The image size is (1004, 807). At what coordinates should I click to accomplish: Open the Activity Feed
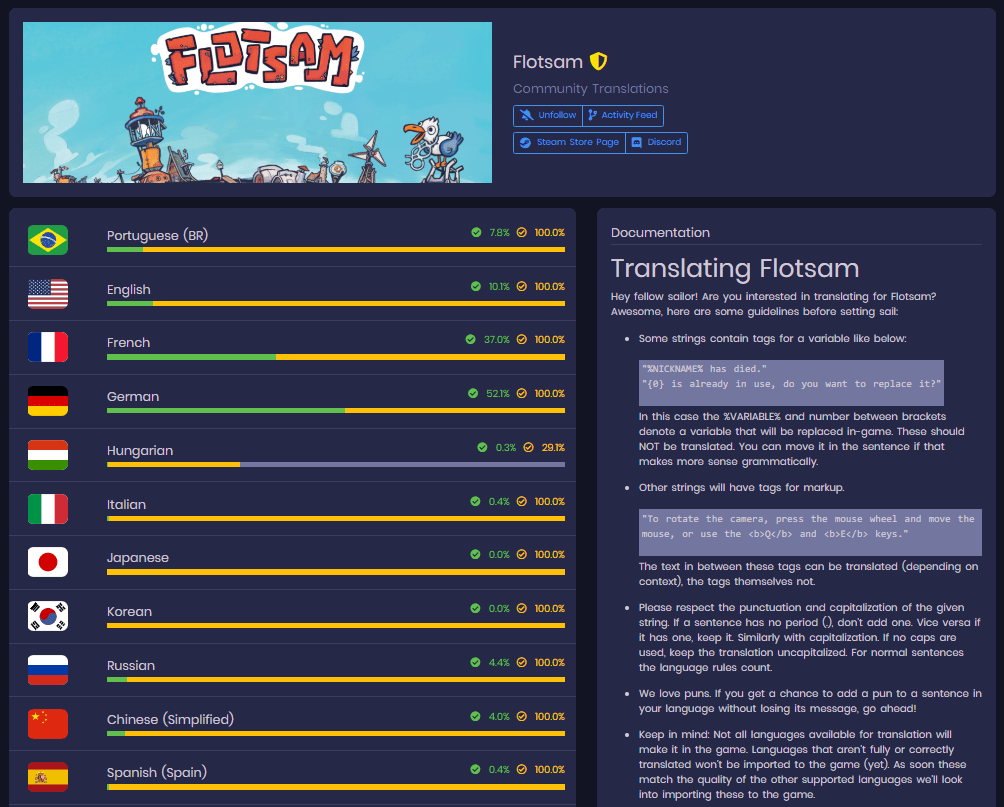click(623, 115)
